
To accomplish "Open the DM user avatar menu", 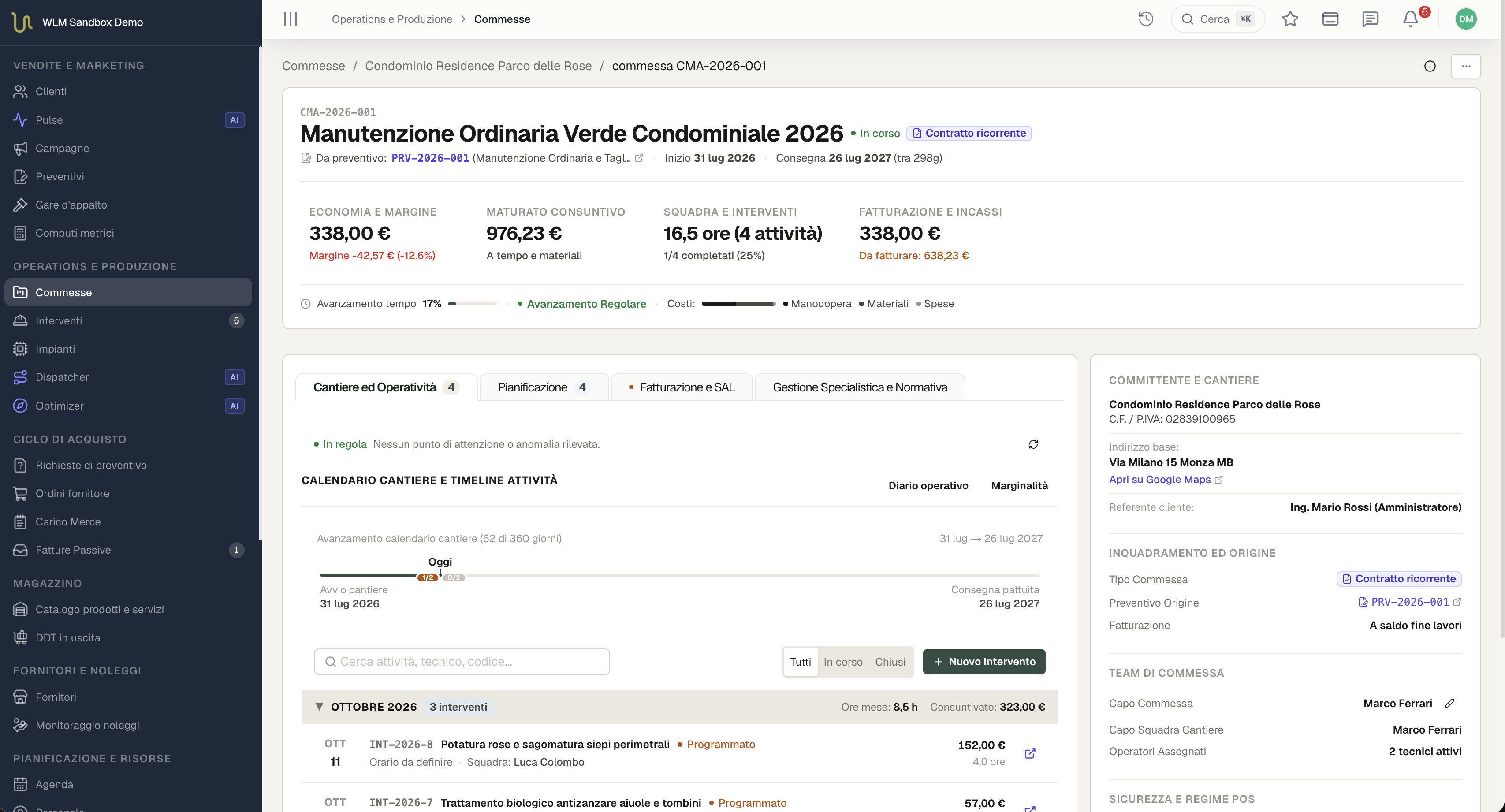I will (1466, 19).
